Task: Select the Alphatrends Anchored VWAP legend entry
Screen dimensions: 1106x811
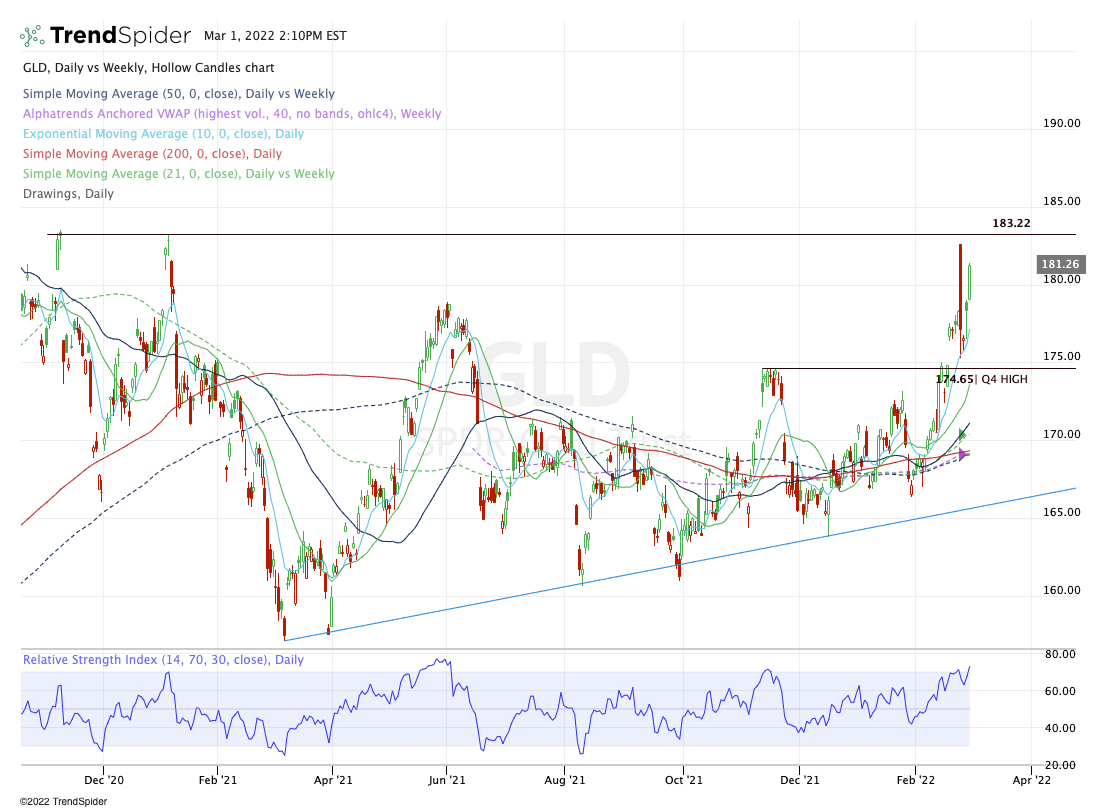Action: pyautogui.click(x=231, y=114)
